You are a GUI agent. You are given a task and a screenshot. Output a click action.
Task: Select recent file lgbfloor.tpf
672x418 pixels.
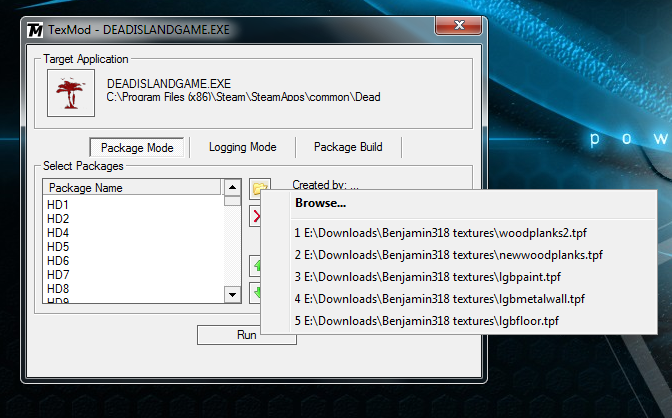[x=459, y=321]
